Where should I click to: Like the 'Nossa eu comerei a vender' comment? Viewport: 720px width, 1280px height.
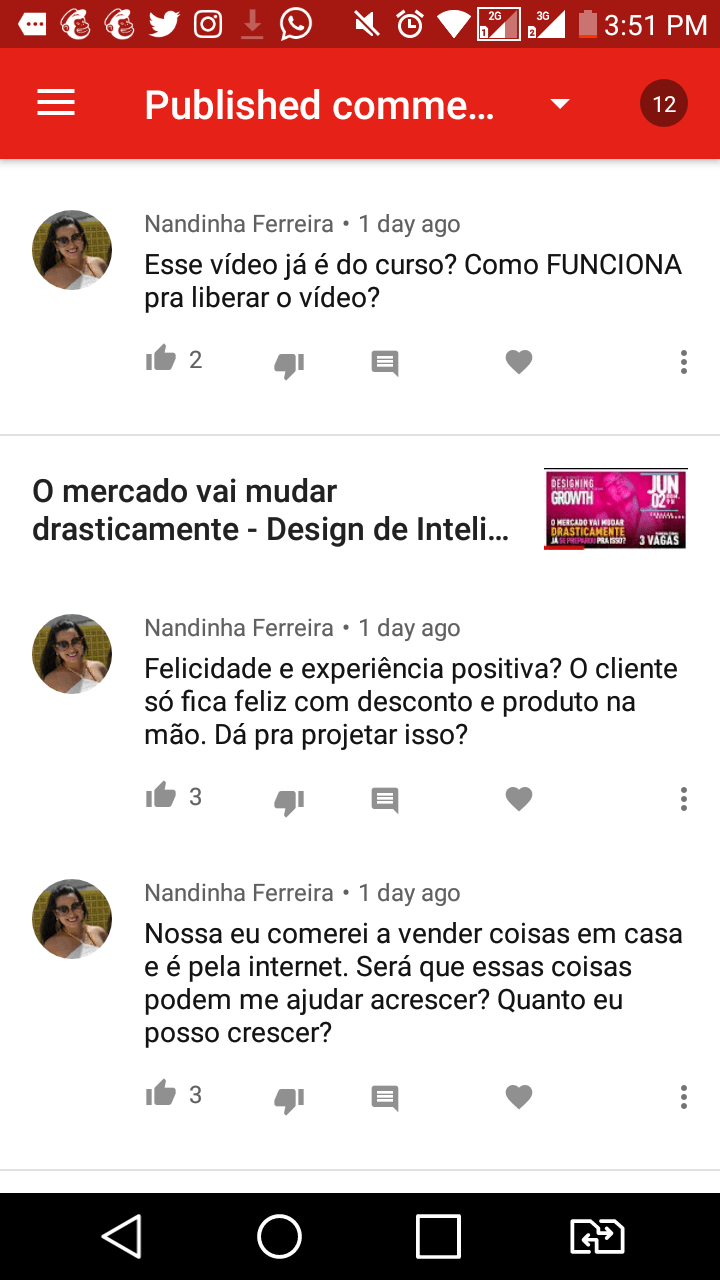pos(161,1094)
